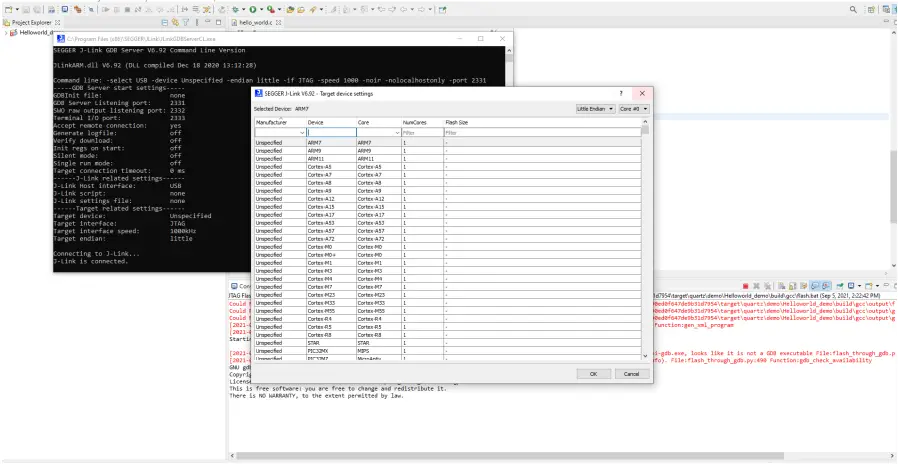Click the Debug bug toolbar icon

pyautogui.click(x=235, y=10)
